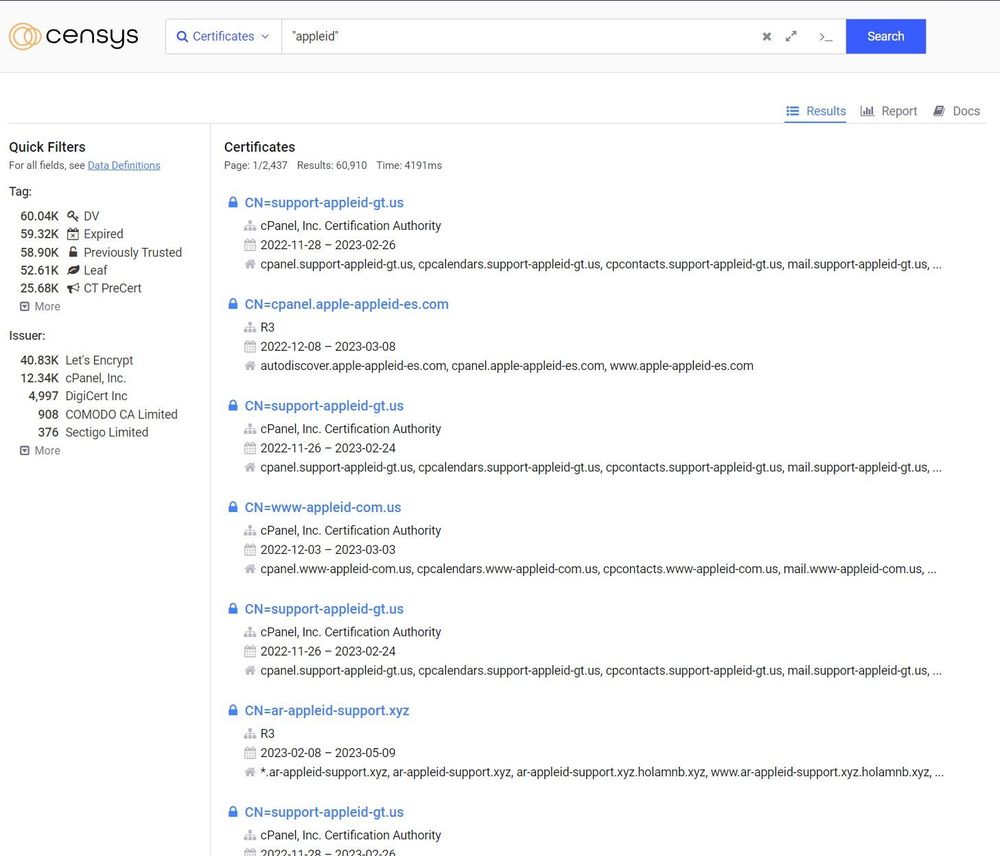1000x856 pixels.
Task: Click home icon beside autodiscover.apple-appleid-es.com names
Action: click(x=250, y=365)
